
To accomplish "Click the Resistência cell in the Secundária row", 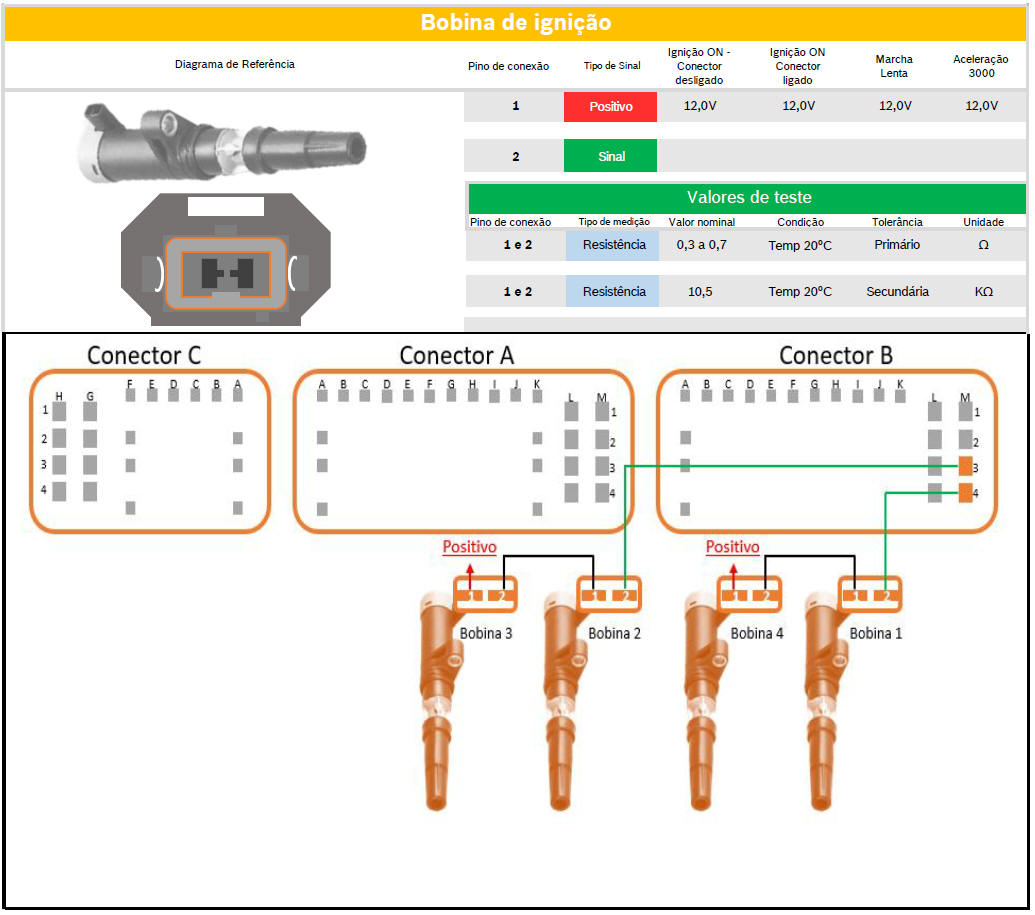I will tap(613, 292).
